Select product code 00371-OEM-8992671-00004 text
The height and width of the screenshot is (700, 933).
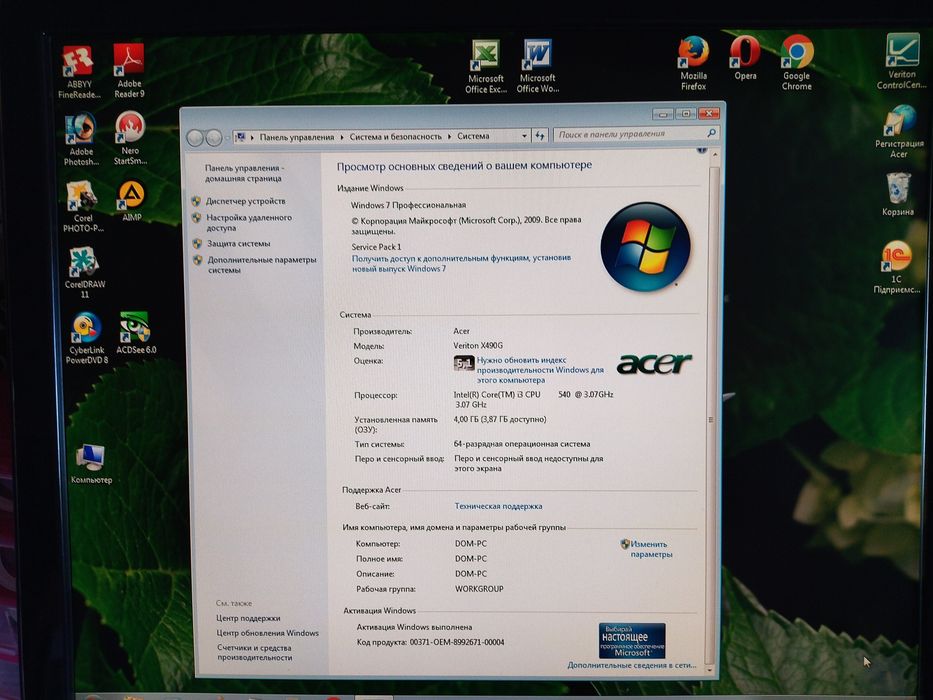click(457, 642)
